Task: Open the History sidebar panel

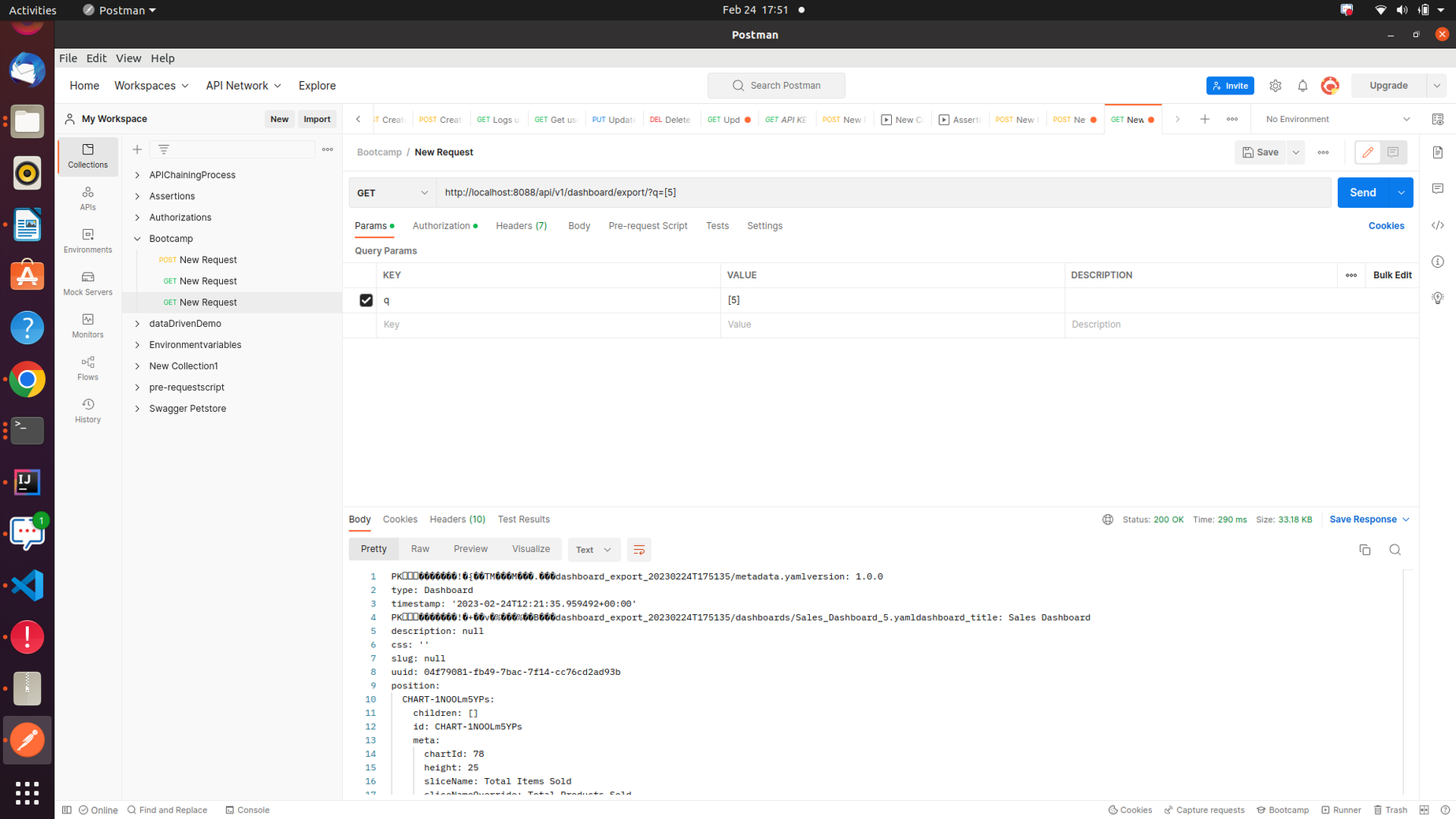Action: [x=87, y=411]
